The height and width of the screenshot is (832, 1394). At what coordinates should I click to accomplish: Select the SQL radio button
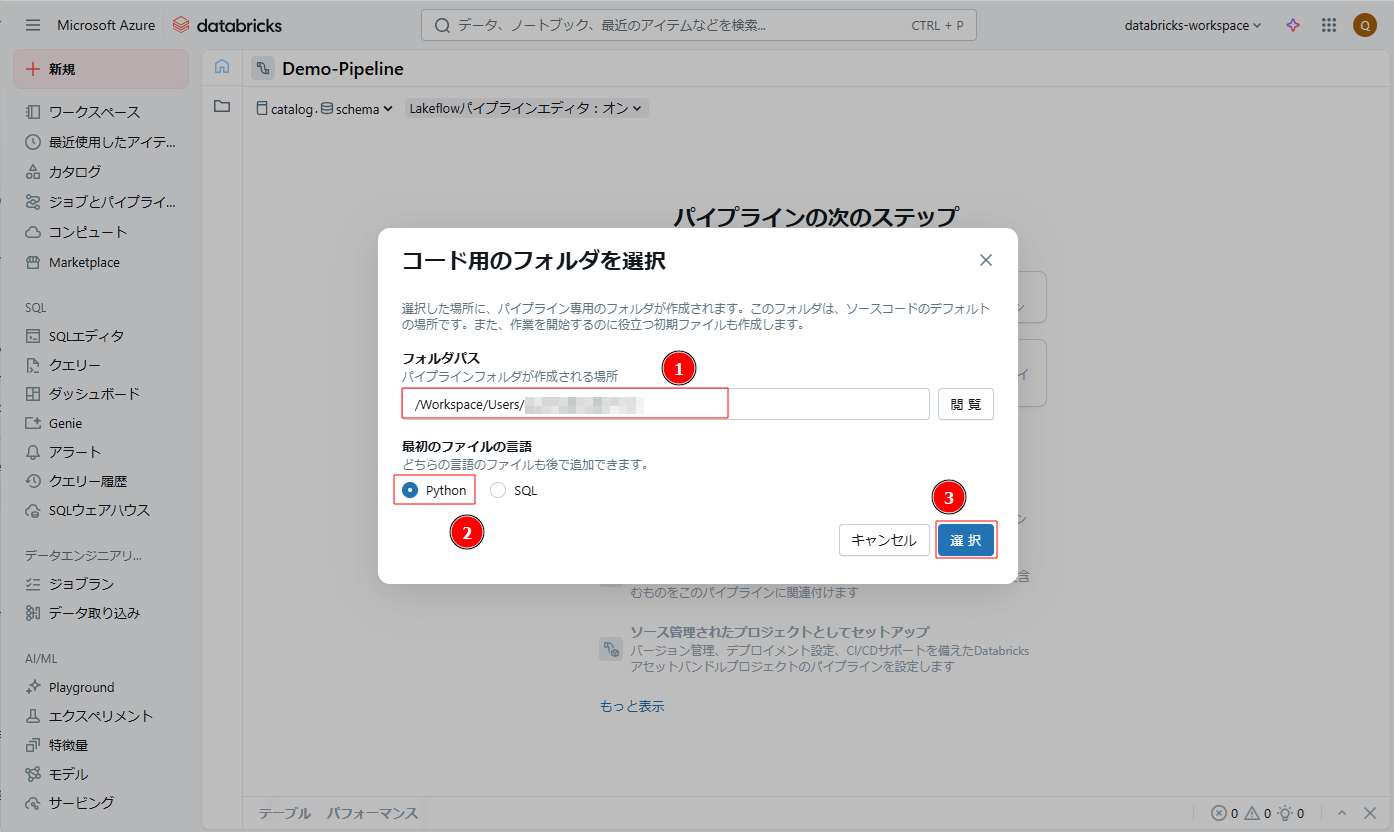tap(498, 490)
